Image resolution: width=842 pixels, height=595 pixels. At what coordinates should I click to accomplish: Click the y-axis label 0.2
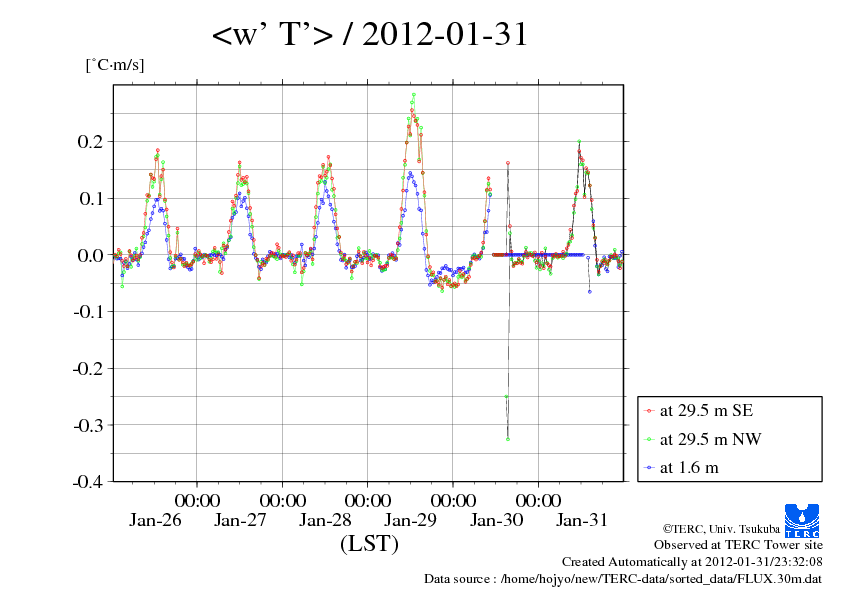point(90,142)
